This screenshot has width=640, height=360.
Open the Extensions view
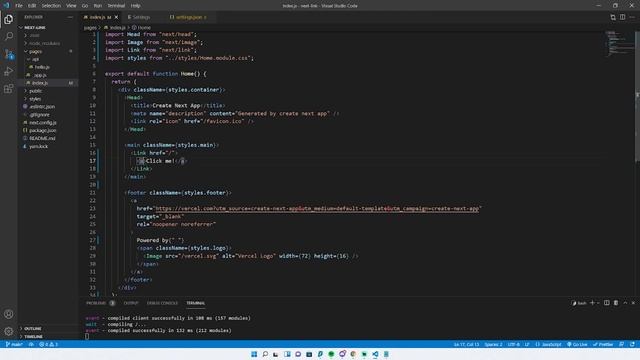coord(9,89)
